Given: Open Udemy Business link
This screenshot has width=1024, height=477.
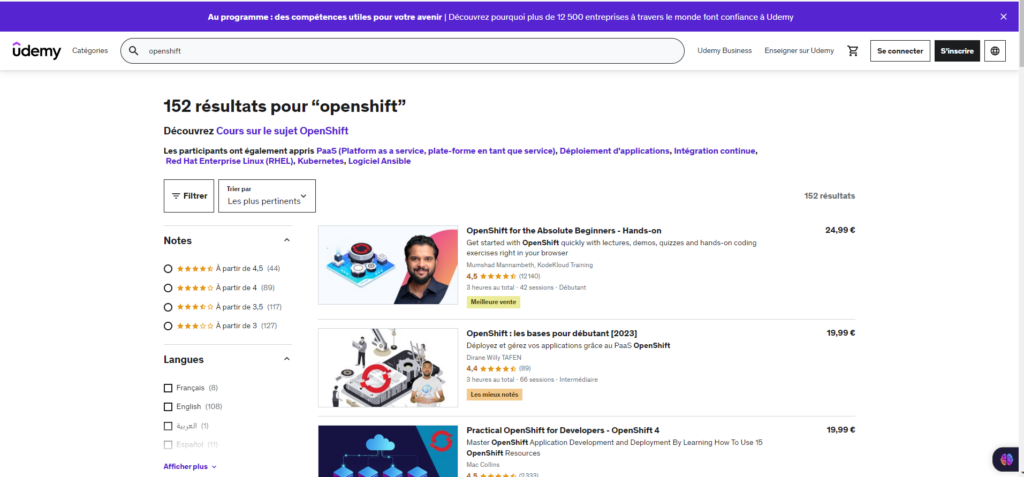Looking at the screenshot, I should click(x=724, y=50).
